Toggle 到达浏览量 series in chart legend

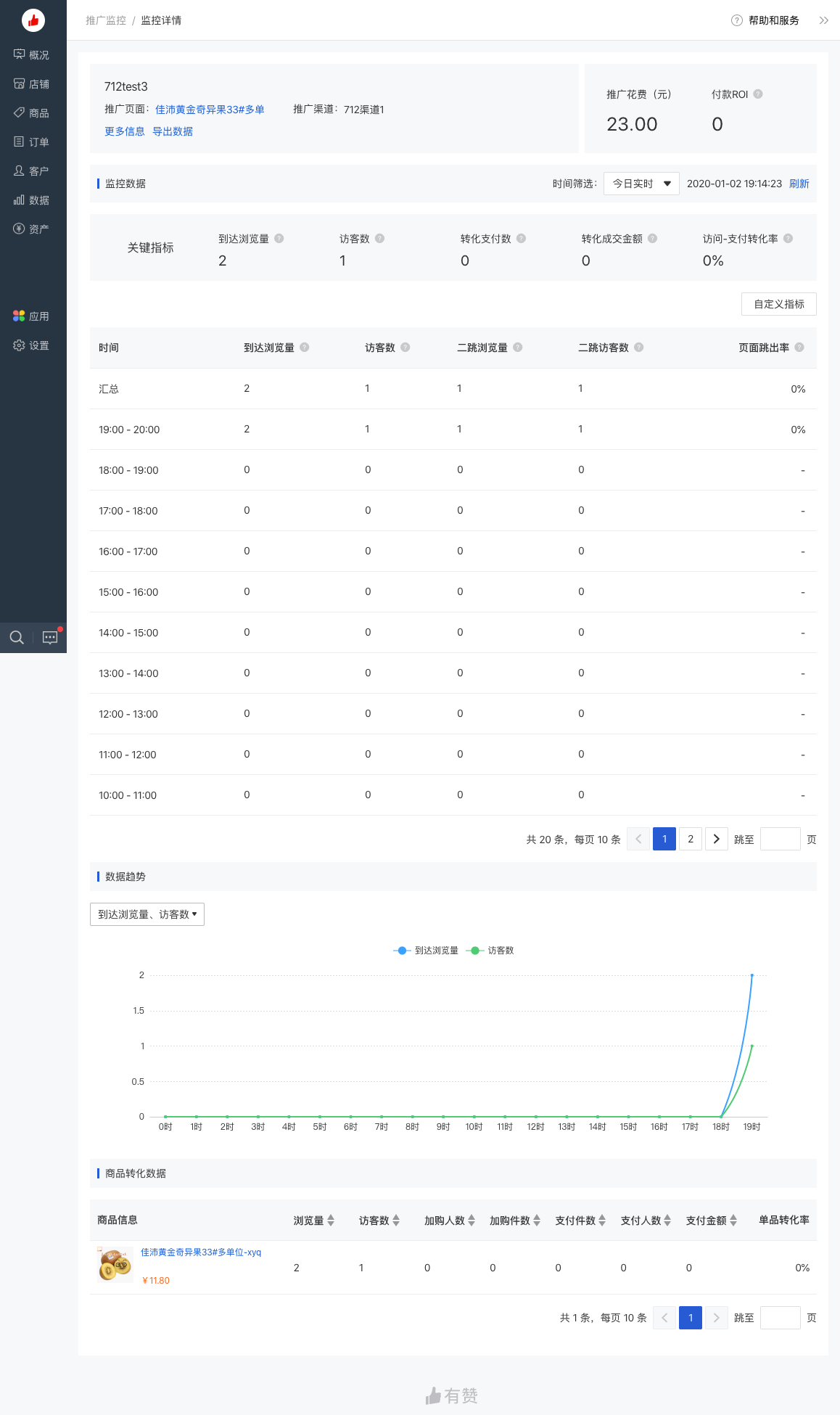click(426, 951)
